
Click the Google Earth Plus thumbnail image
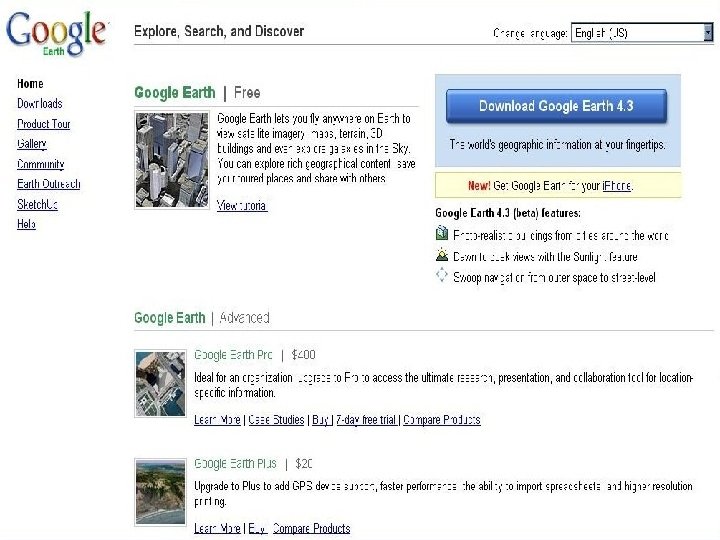click(x=160, y=491)
